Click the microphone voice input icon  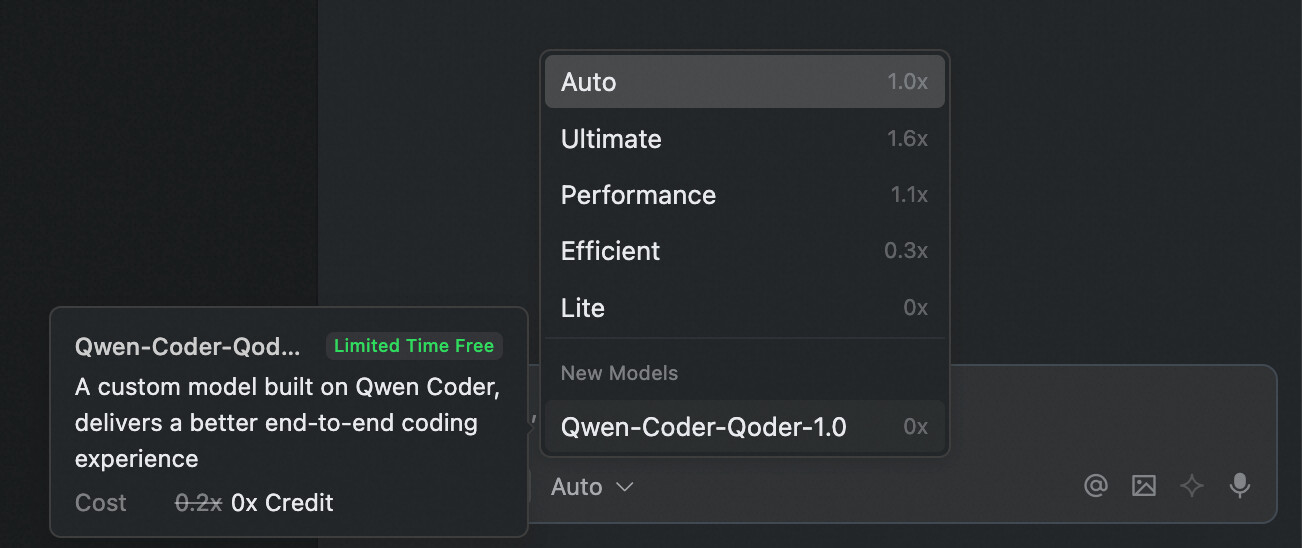[1239, 486]
